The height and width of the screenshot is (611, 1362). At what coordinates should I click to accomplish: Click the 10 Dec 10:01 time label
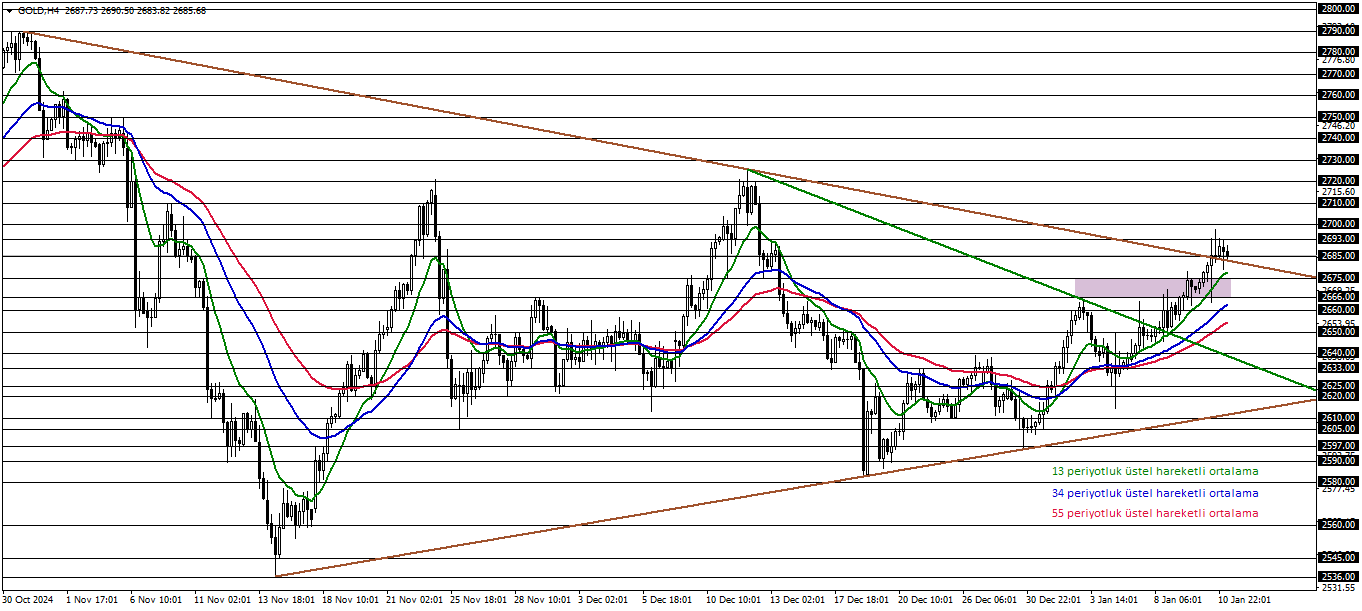(x=735, y=600)
